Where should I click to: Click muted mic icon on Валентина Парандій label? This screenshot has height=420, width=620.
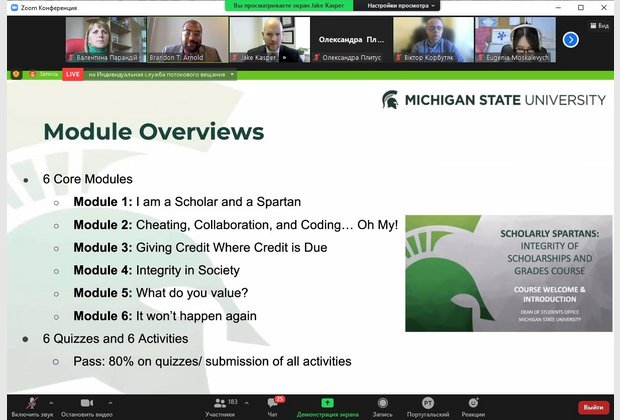click(71, 57)
